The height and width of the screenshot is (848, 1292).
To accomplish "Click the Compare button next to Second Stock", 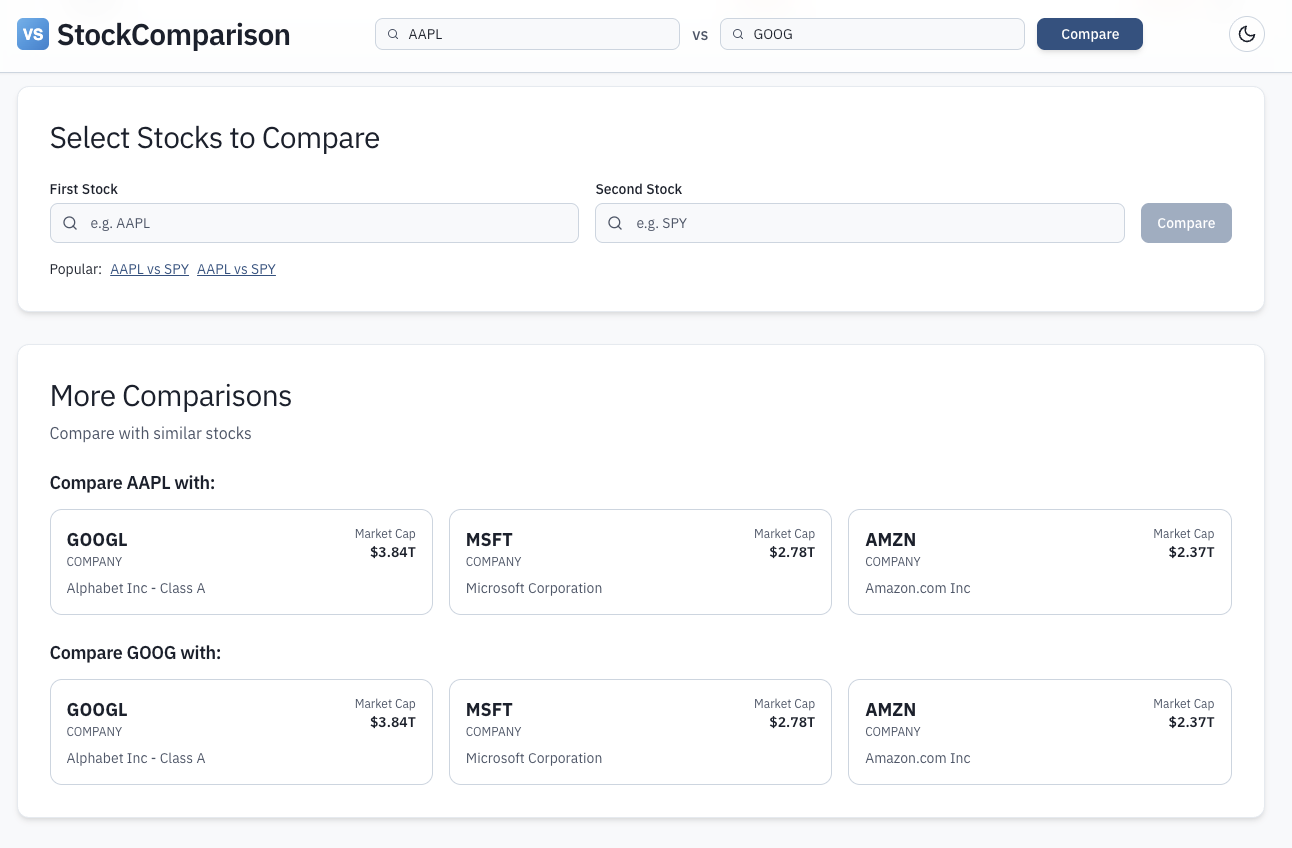I will (x=1186, y=223).
